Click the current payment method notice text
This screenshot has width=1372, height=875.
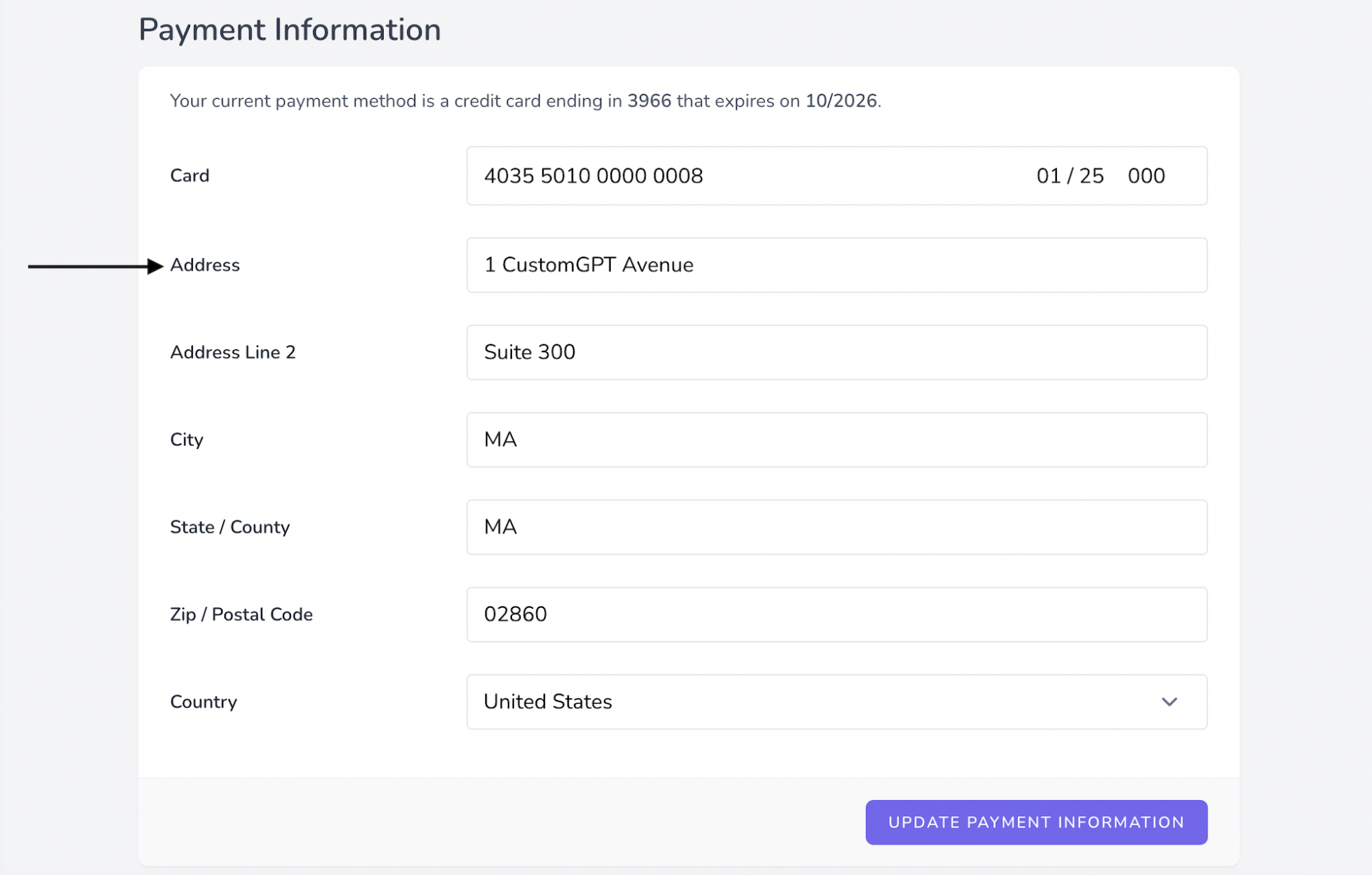click(x=525, y=101)
